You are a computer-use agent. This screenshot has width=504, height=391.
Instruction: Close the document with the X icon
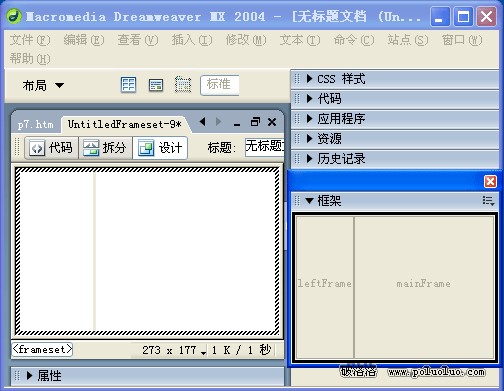(272, 122)
